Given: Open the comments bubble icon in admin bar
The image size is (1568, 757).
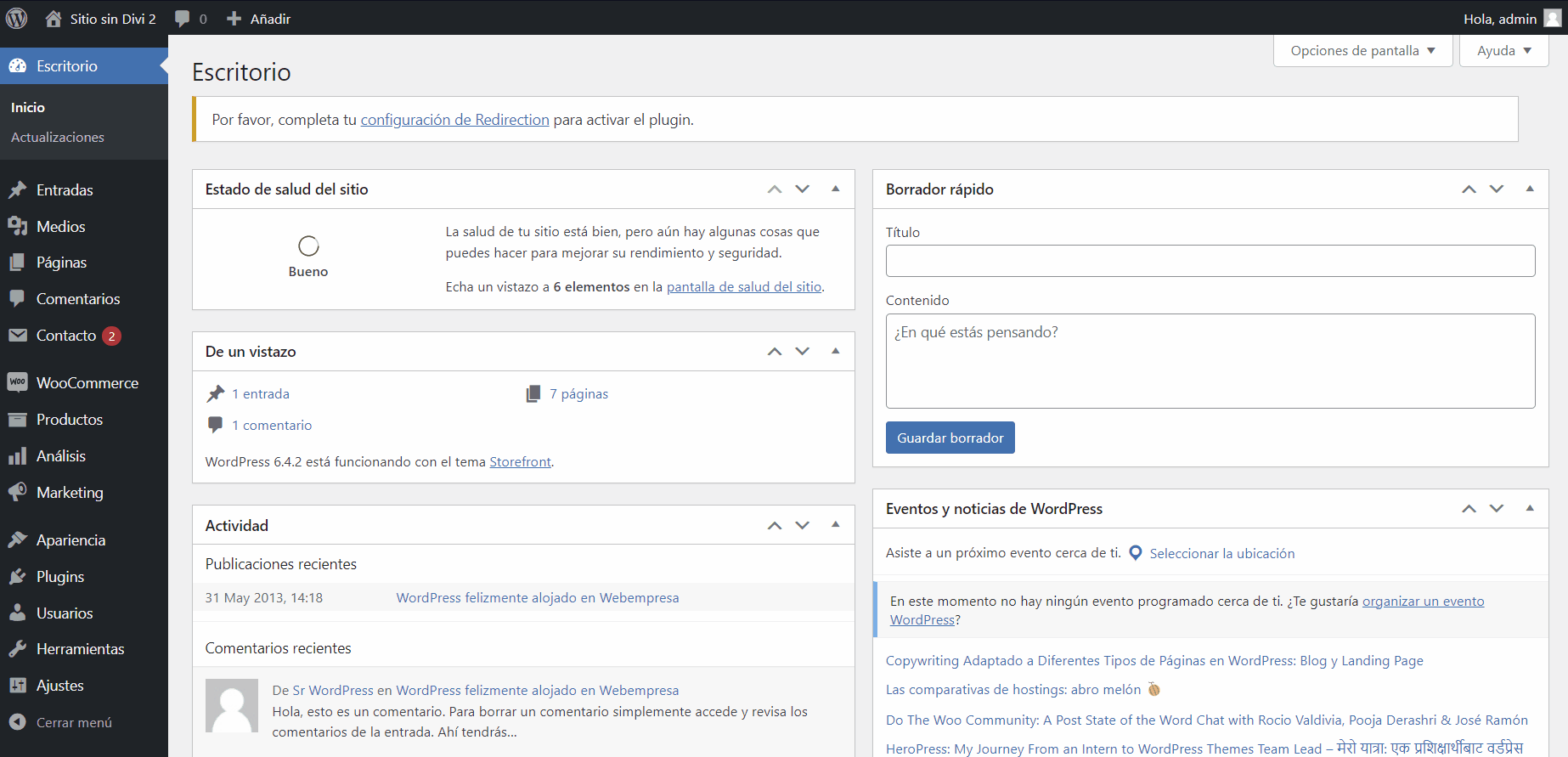Looking at the screenshot, I should click(x=182, y=19).
